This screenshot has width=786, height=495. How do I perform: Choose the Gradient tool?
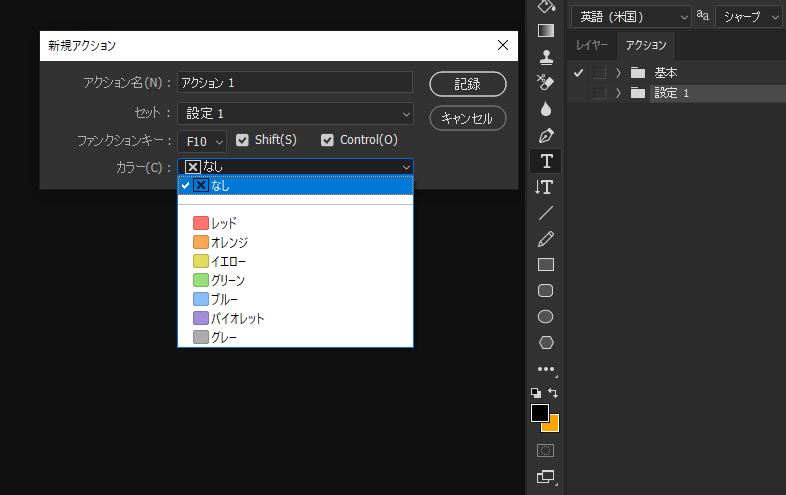tap(546, 31)
